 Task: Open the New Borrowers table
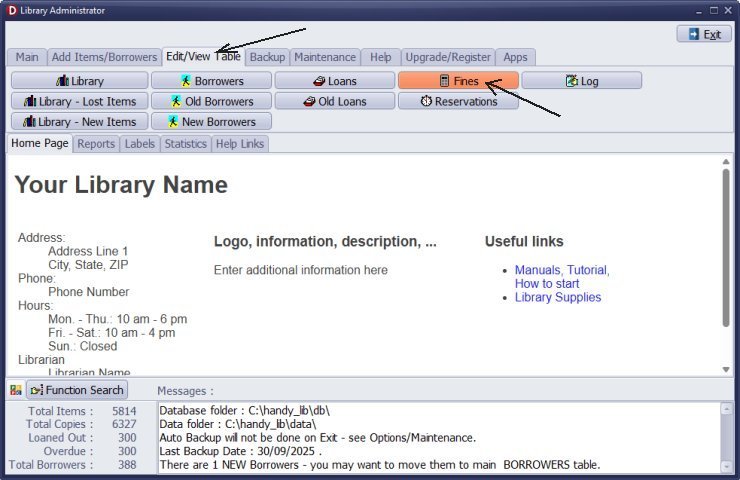click(x=211, y=121)
